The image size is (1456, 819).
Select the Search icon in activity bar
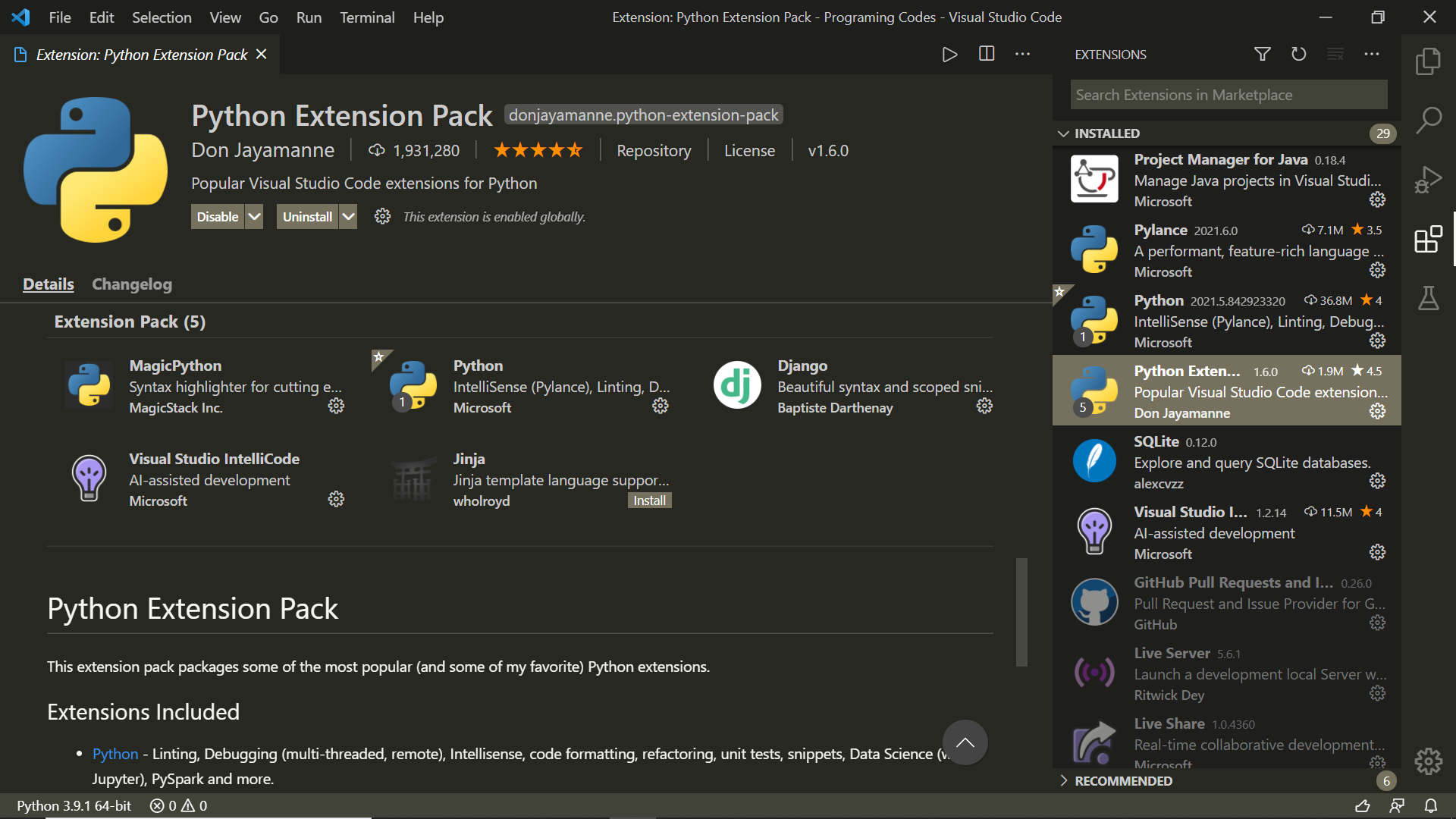click(x=1428, y=120)
